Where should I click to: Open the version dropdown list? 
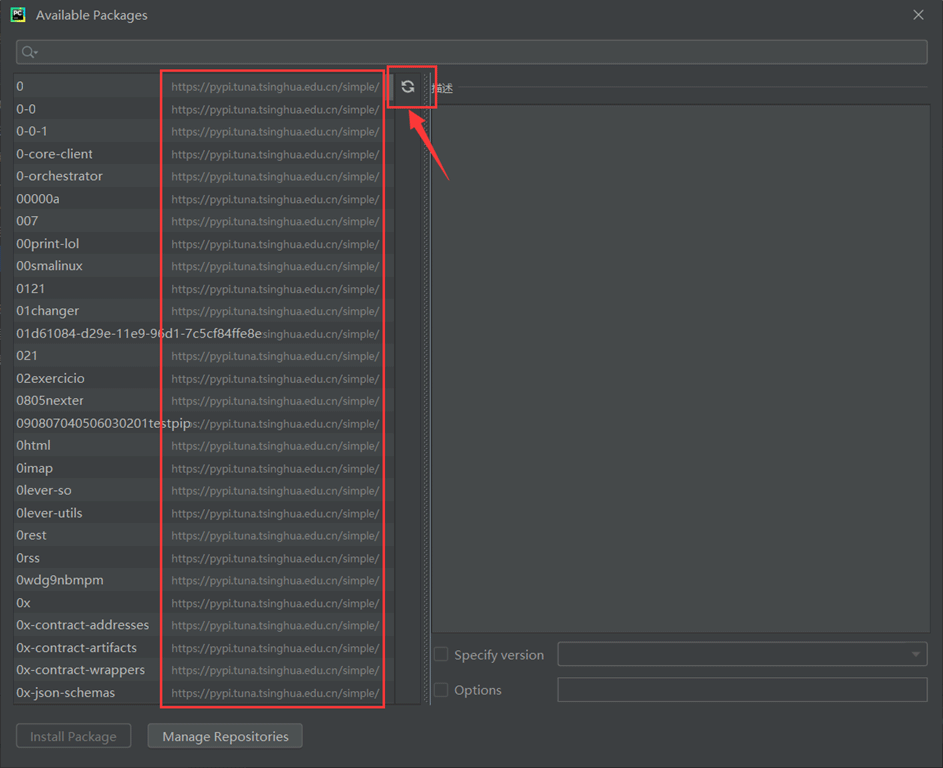pos(741,655)
